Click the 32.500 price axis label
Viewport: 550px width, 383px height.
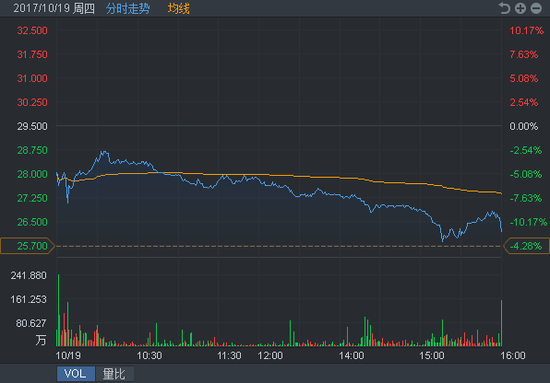point(32,31)
